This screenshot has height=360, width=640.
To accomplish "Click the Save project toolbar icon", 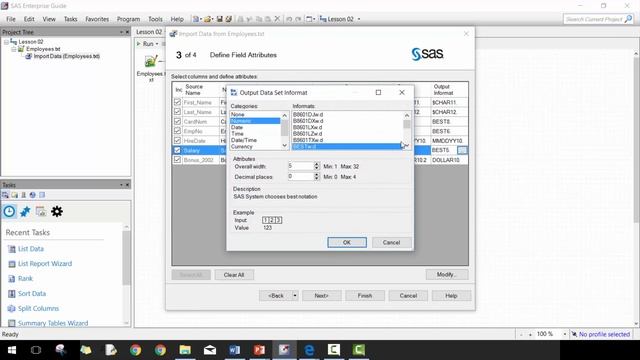I will click(220, 19).
